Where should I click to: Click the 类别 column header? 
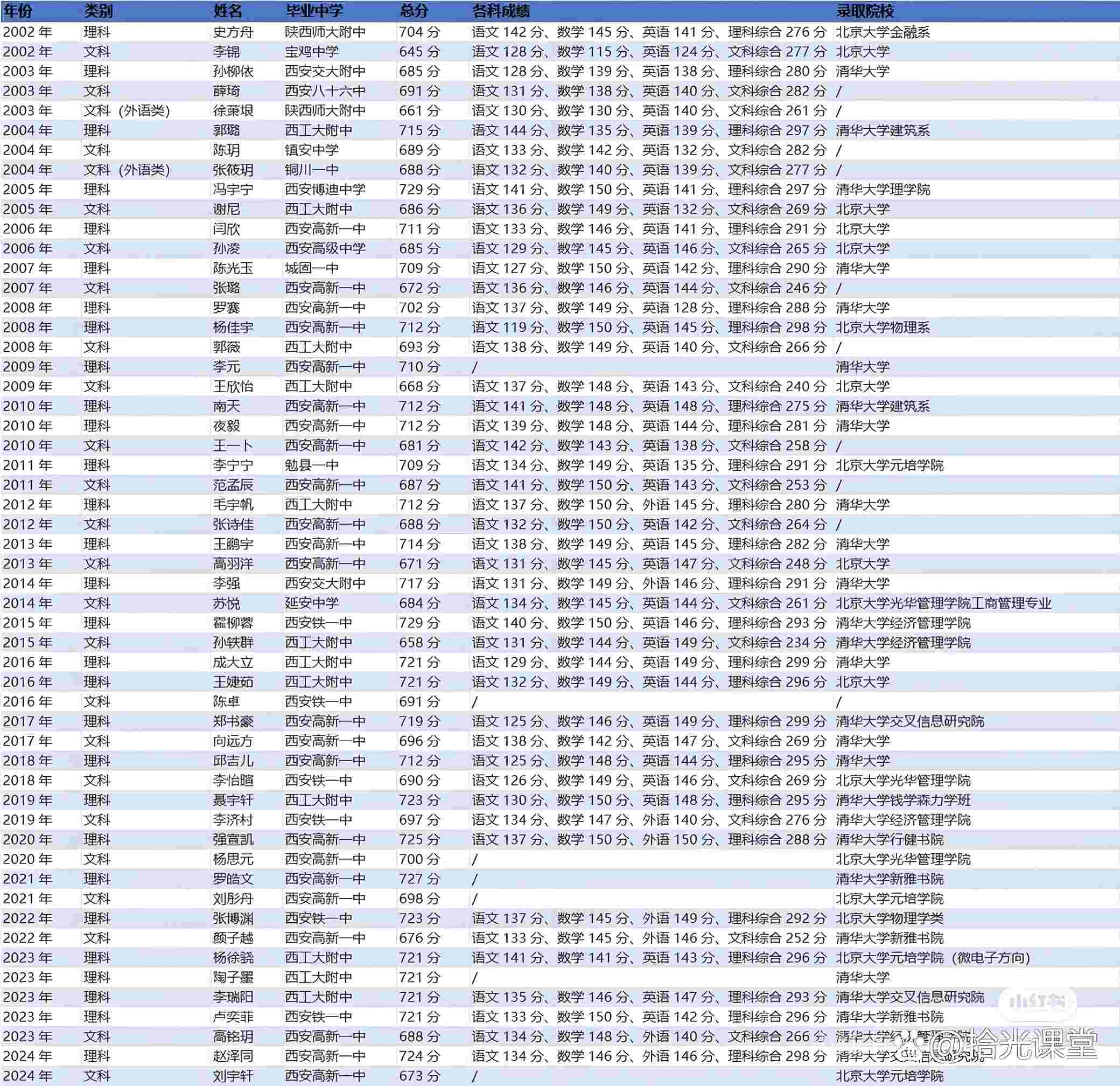[x=99, y=11]
